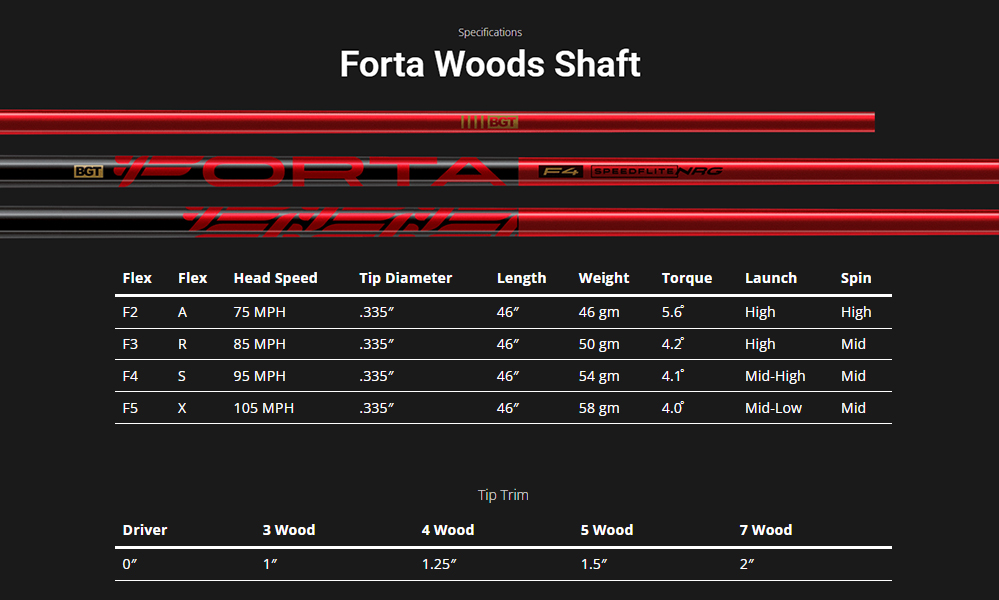Screen dimensions: 999x600
Task: Click the 'A' flex letter in the F2 row
Action: 182,312
